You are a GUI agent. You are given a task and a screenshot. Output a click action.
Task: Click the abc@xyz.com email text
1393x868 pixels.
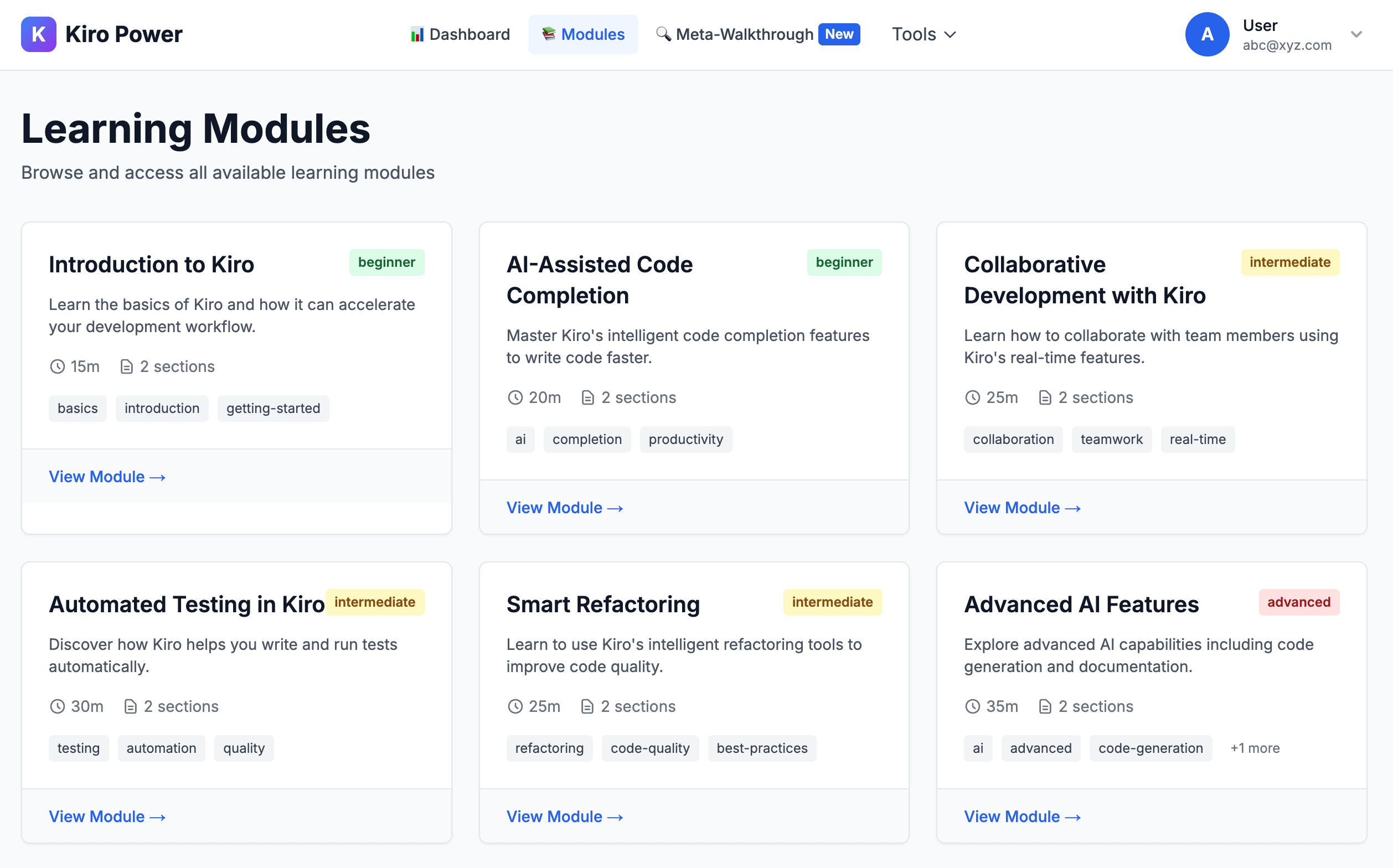coord(1287,45)
